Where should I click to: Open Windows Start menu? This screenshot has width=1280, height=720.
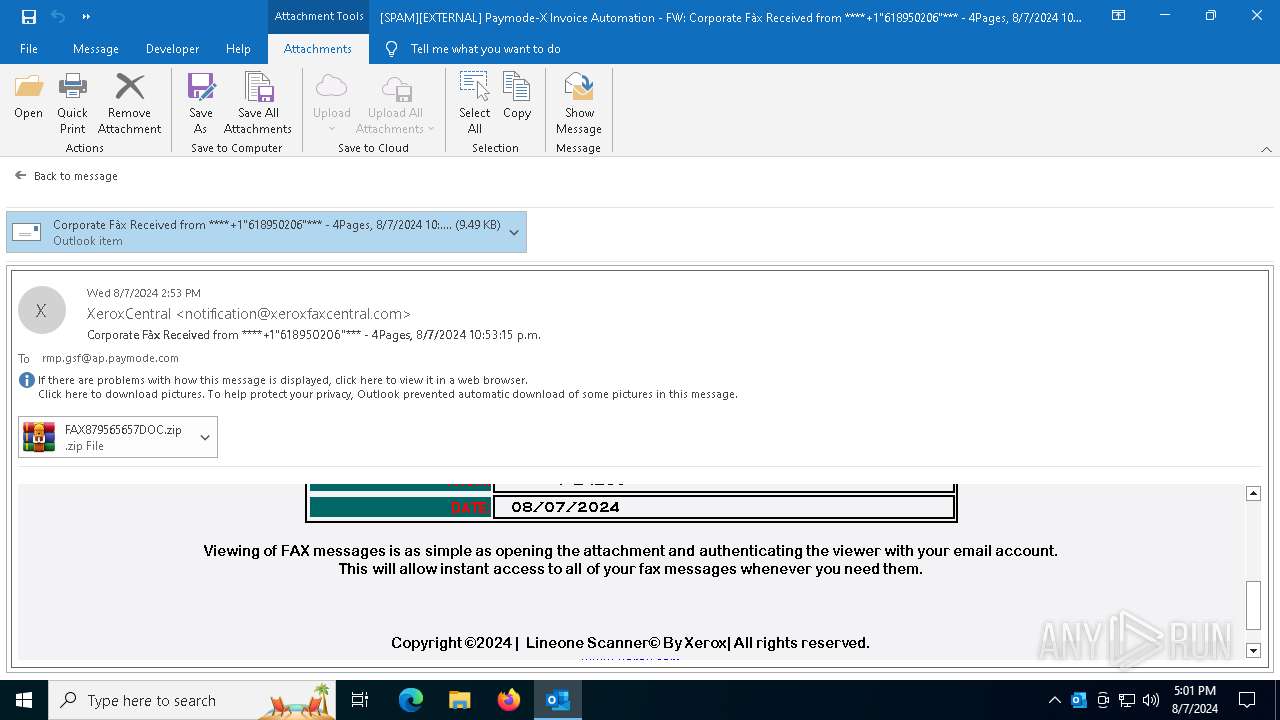point(24,700)
